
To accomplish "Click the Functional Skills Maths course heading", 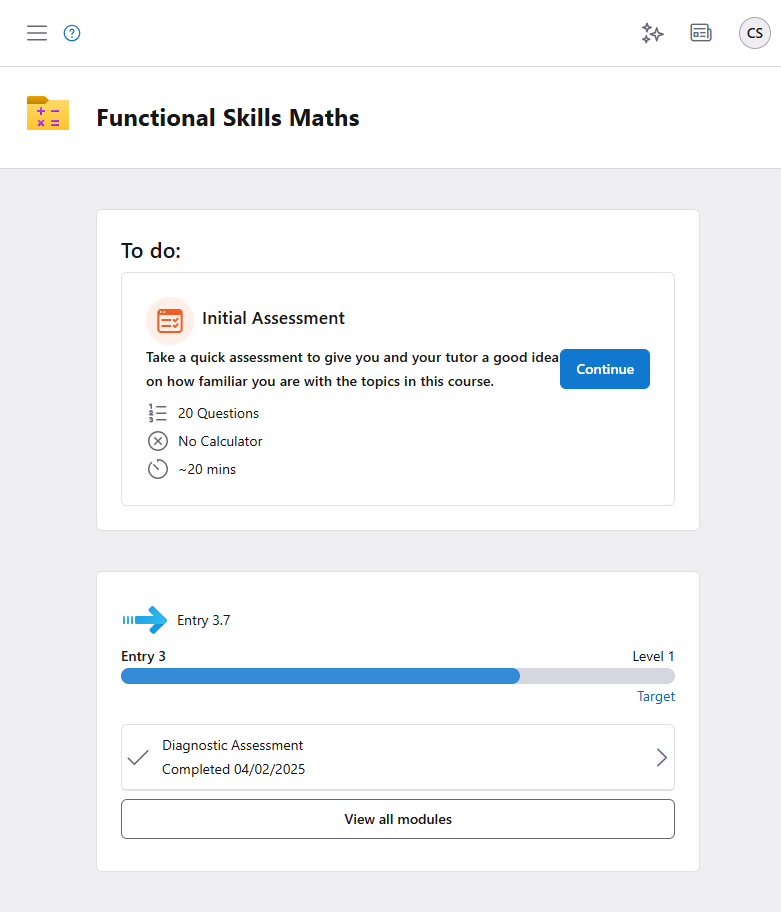I will [228, 118].
